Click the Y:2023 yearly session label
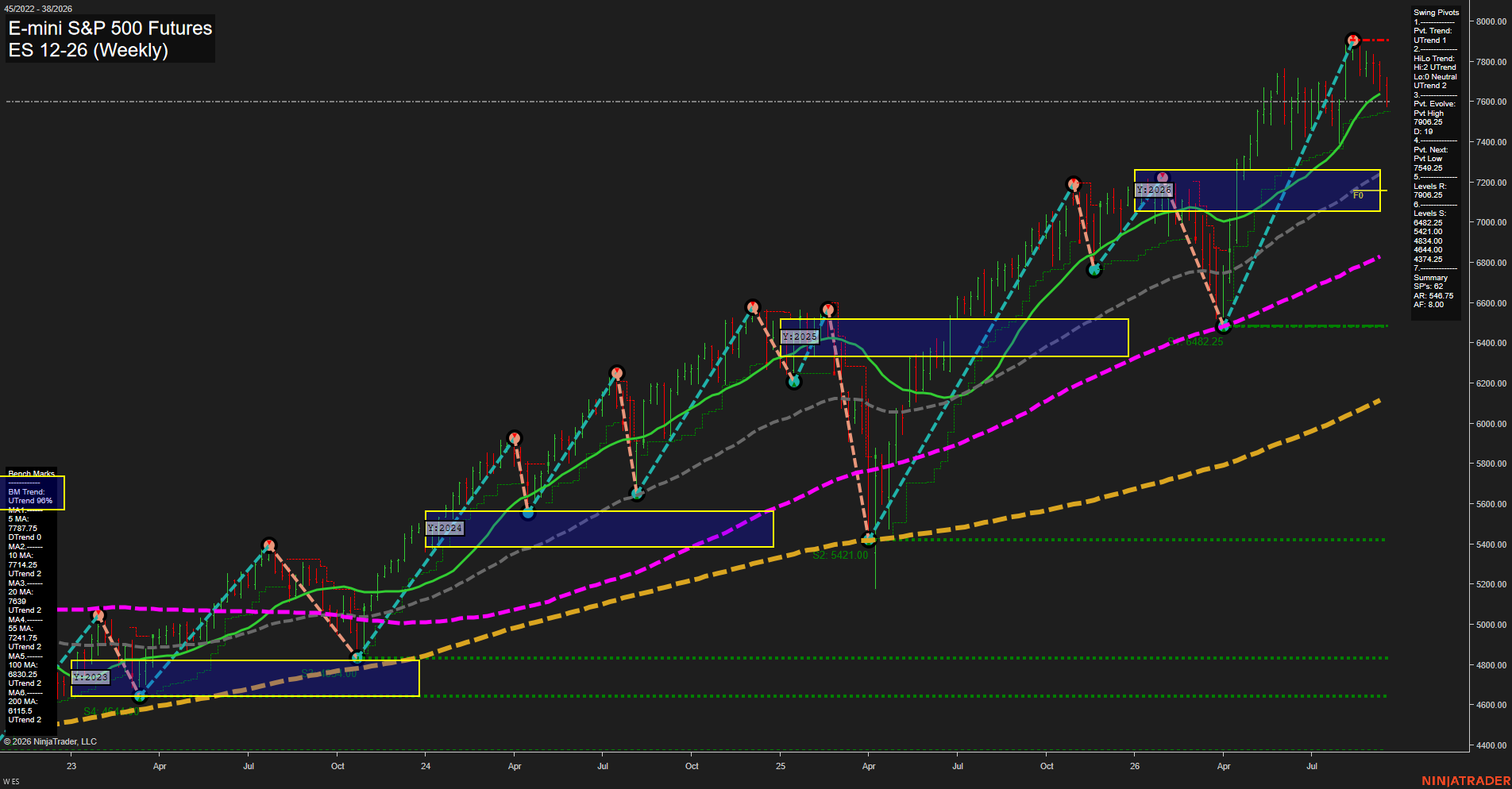1512x789 pixels. click(90, 677)
